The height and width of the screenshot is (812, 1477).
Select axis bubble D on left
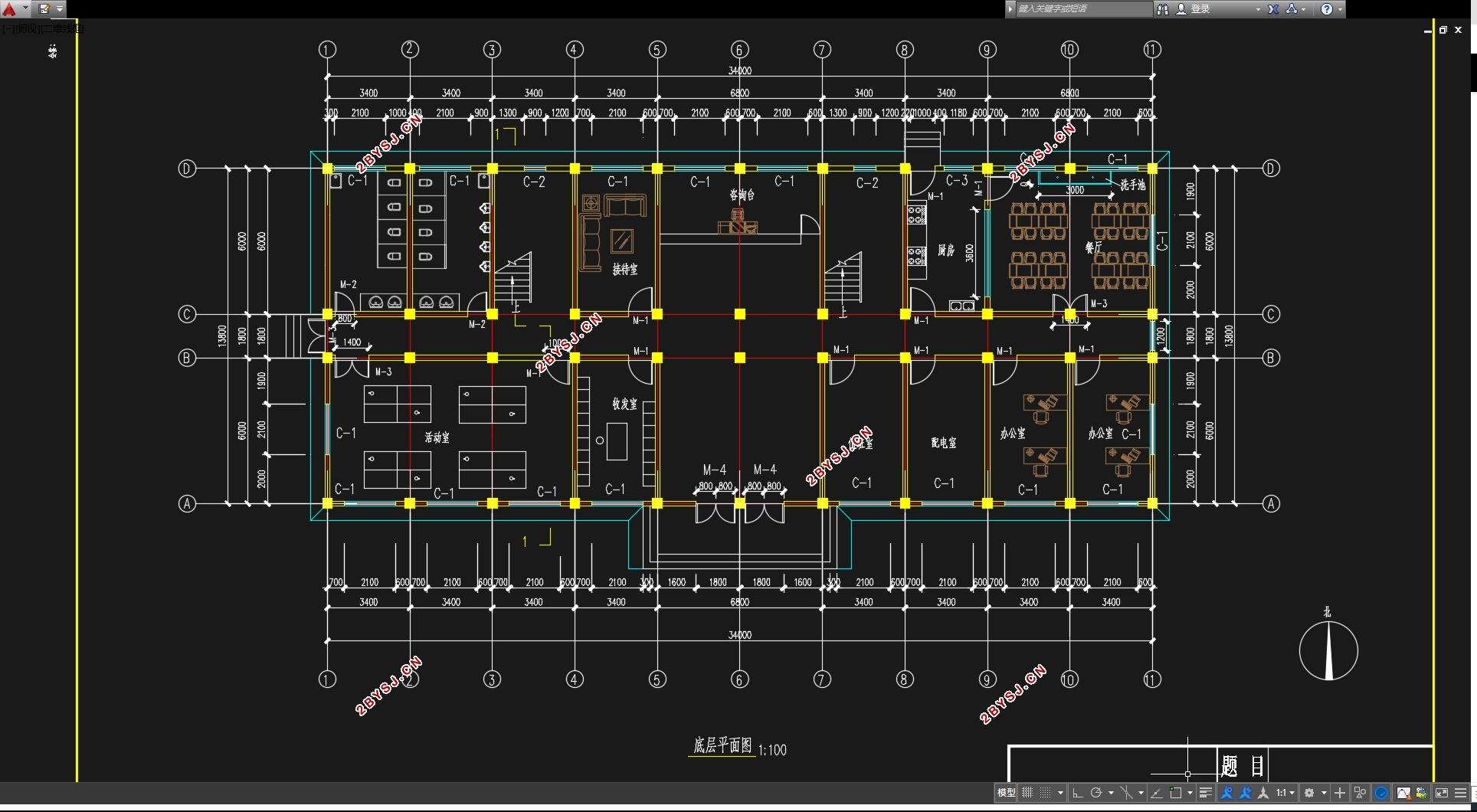tap(187, 169)
